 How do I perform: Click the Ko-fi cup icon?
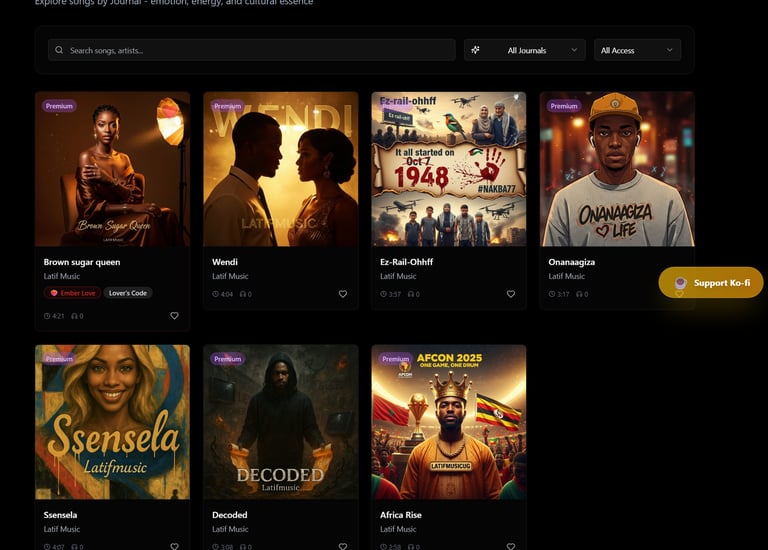coord(680,283)
